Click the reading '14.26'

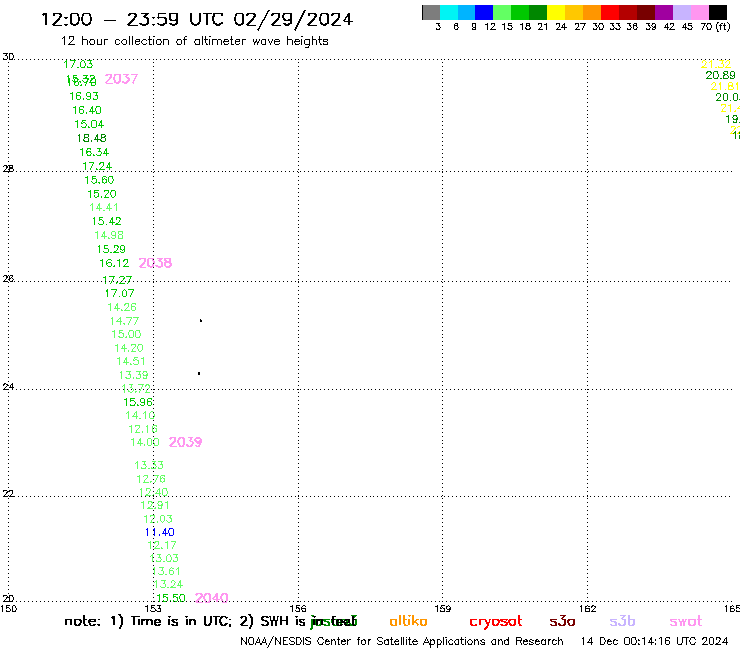click(122, 307)
